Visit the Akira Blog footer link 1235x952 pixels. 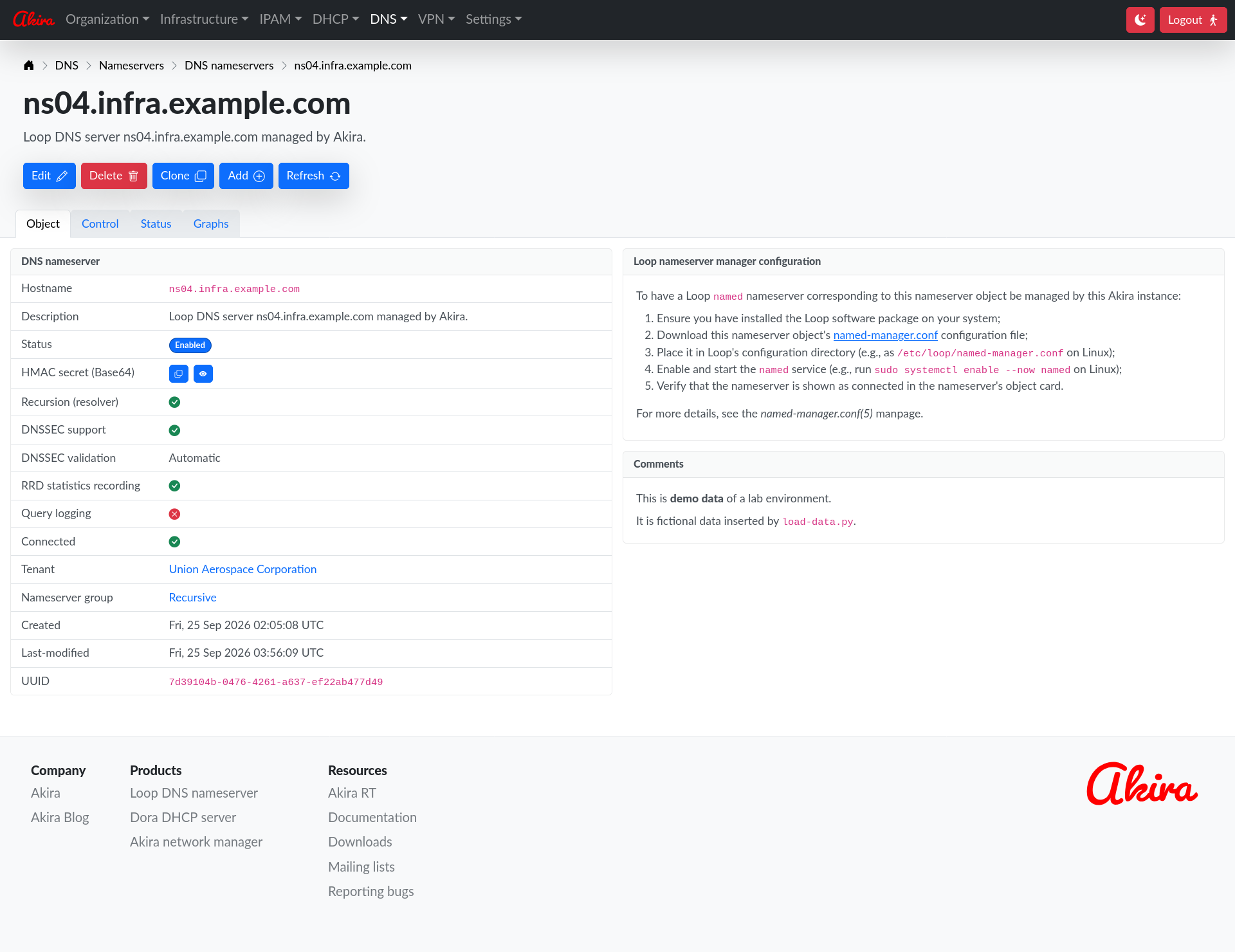(60, 818)
